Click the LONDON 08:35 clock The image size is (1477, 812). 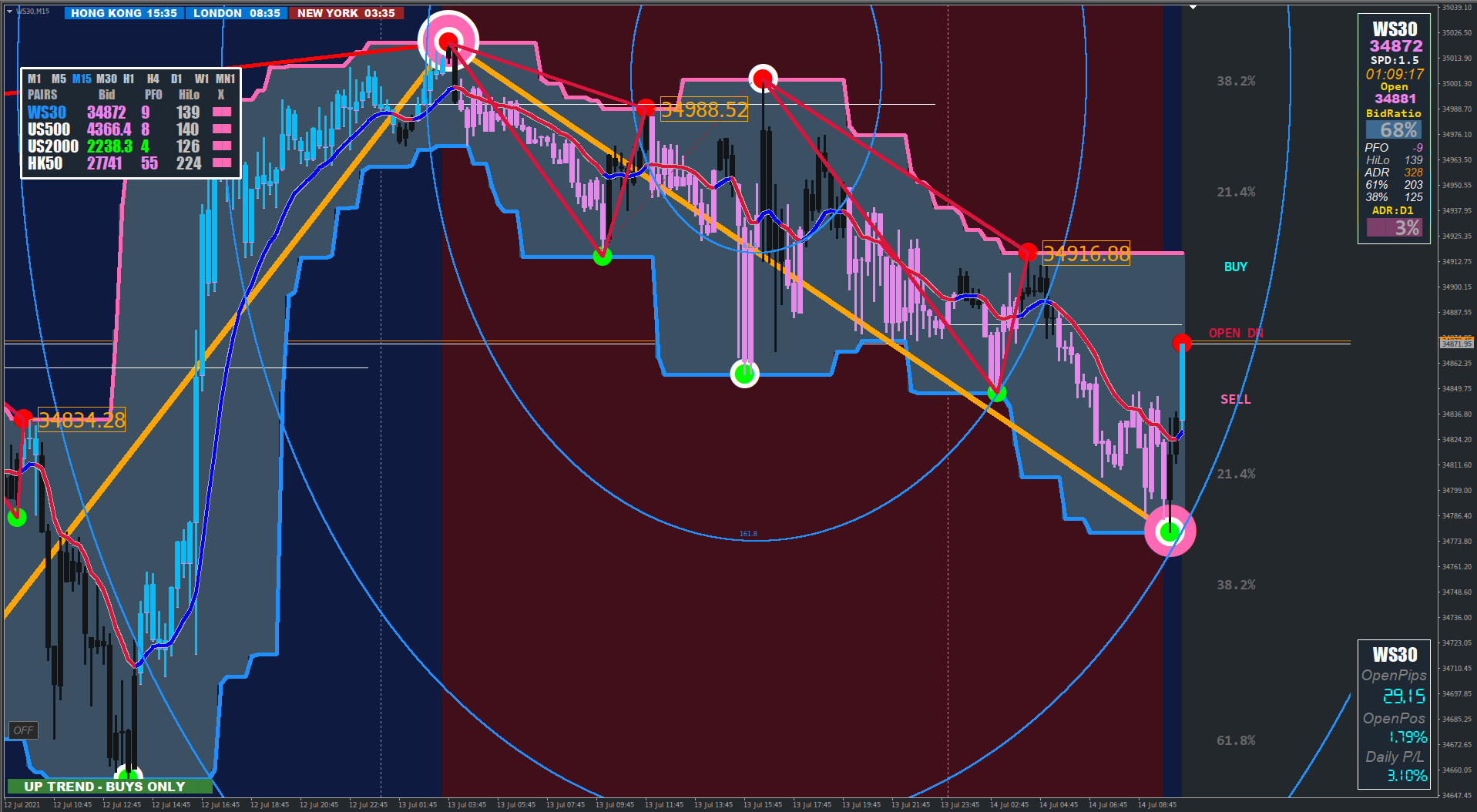click(237, 13)
